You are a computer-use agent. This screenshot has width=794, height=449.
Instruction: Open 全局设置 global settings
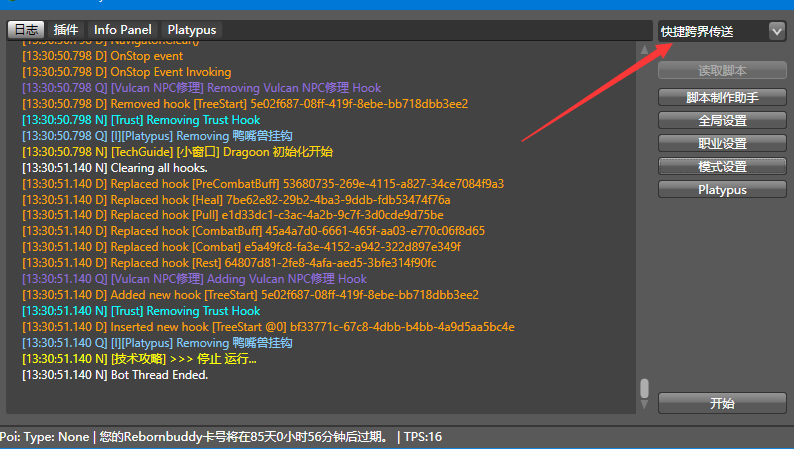click(722, 120)
